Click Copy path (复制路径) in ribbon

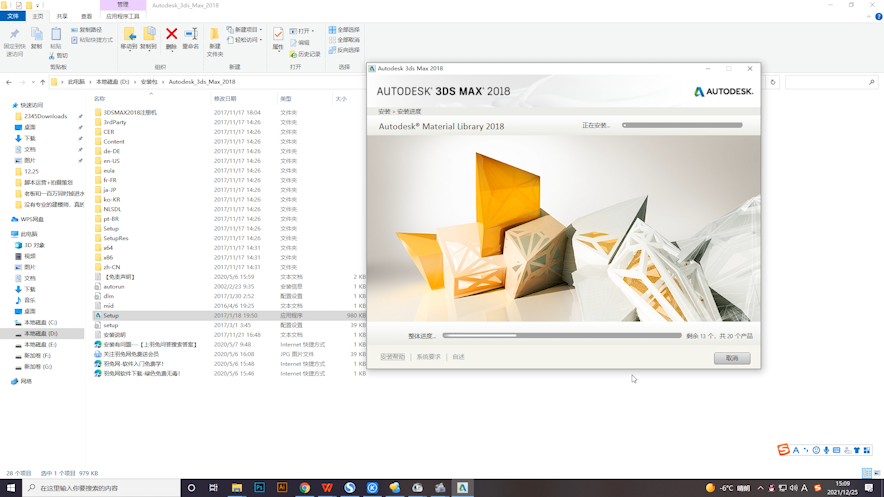coord(87,30)
